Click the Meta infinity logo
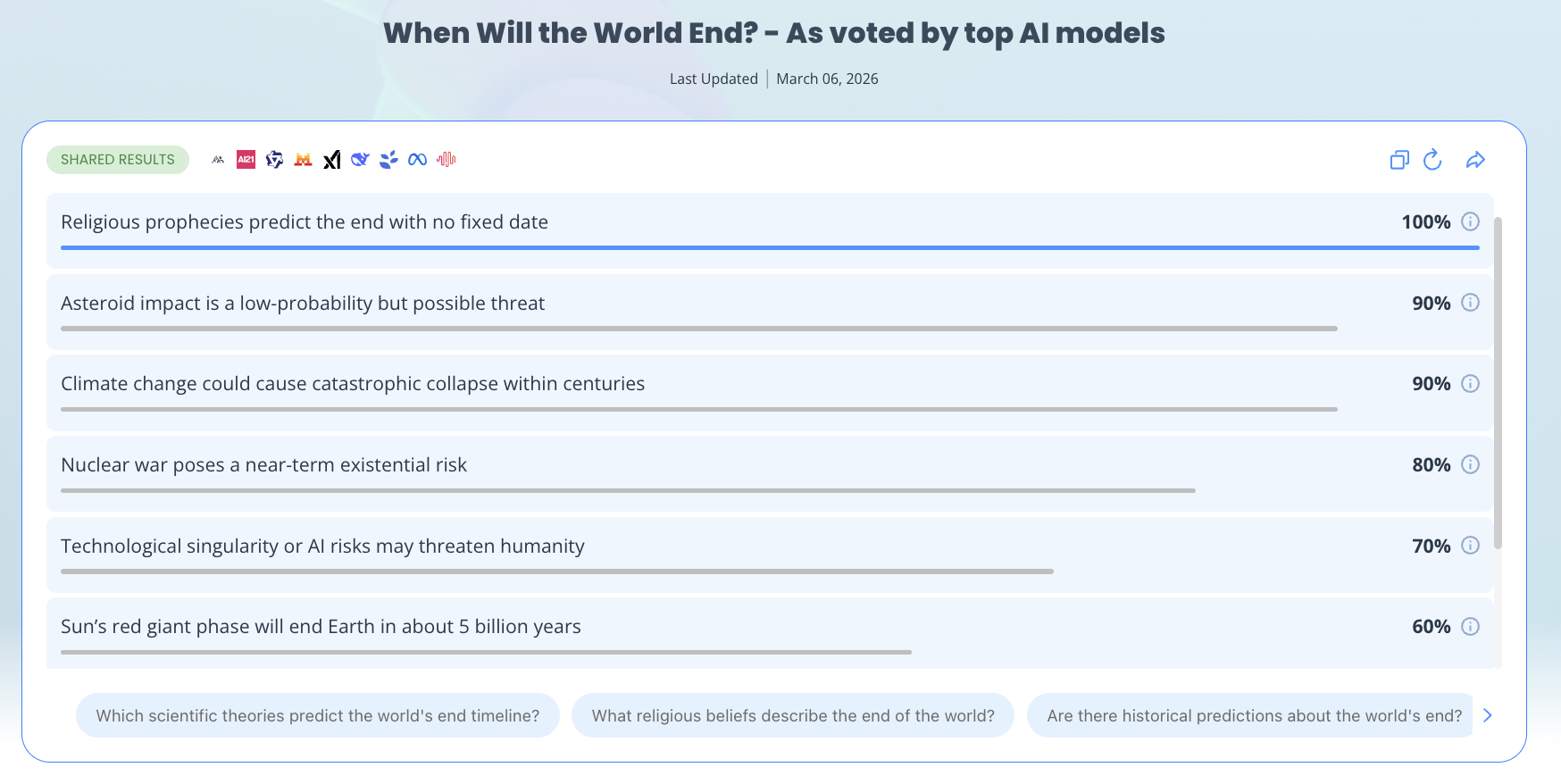Image resolution: width=1561 pixels, height=784 pixels. (417, 160)
